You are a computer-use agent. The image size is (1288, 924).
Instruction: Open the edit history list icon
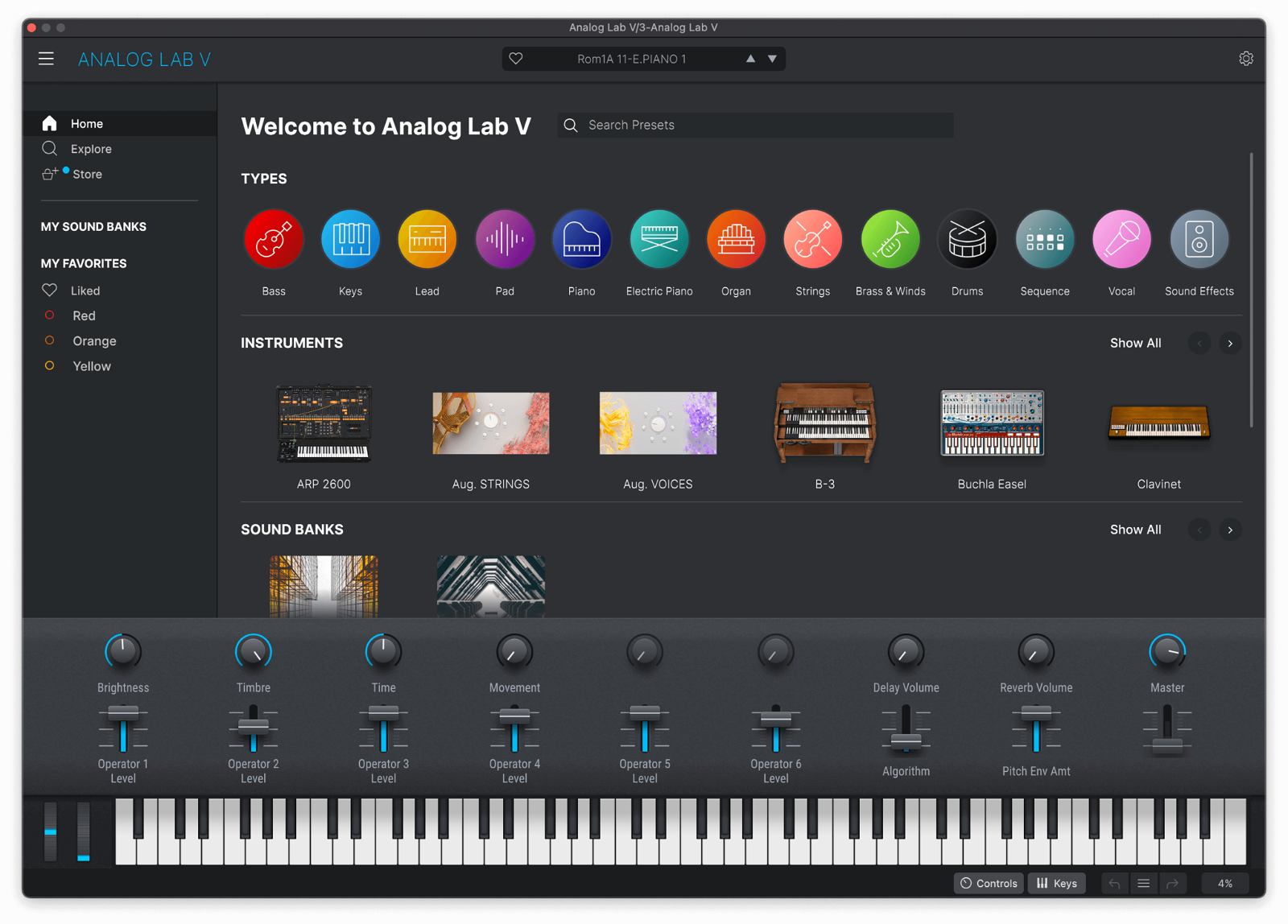(x=1143, y=883)
